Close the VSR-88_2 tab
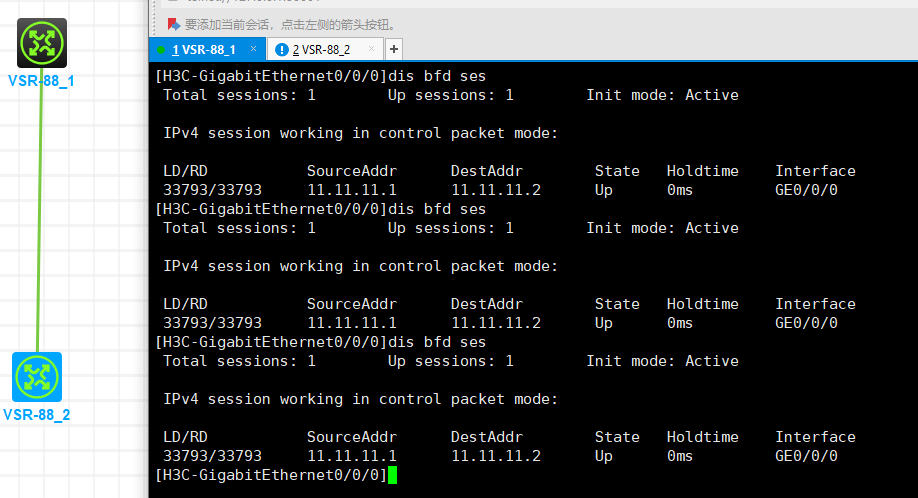This screenshot has width=918, height=498. (371, 49)
